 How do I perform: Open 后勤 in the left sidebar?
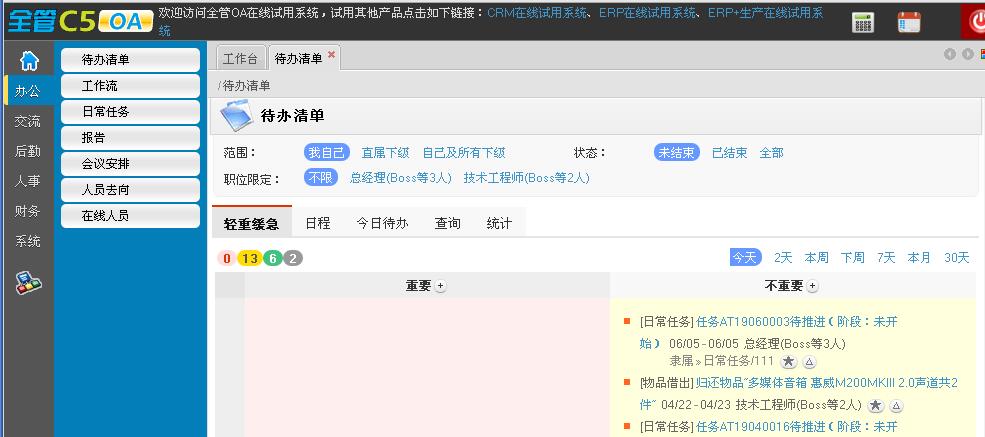click(27, 151)
